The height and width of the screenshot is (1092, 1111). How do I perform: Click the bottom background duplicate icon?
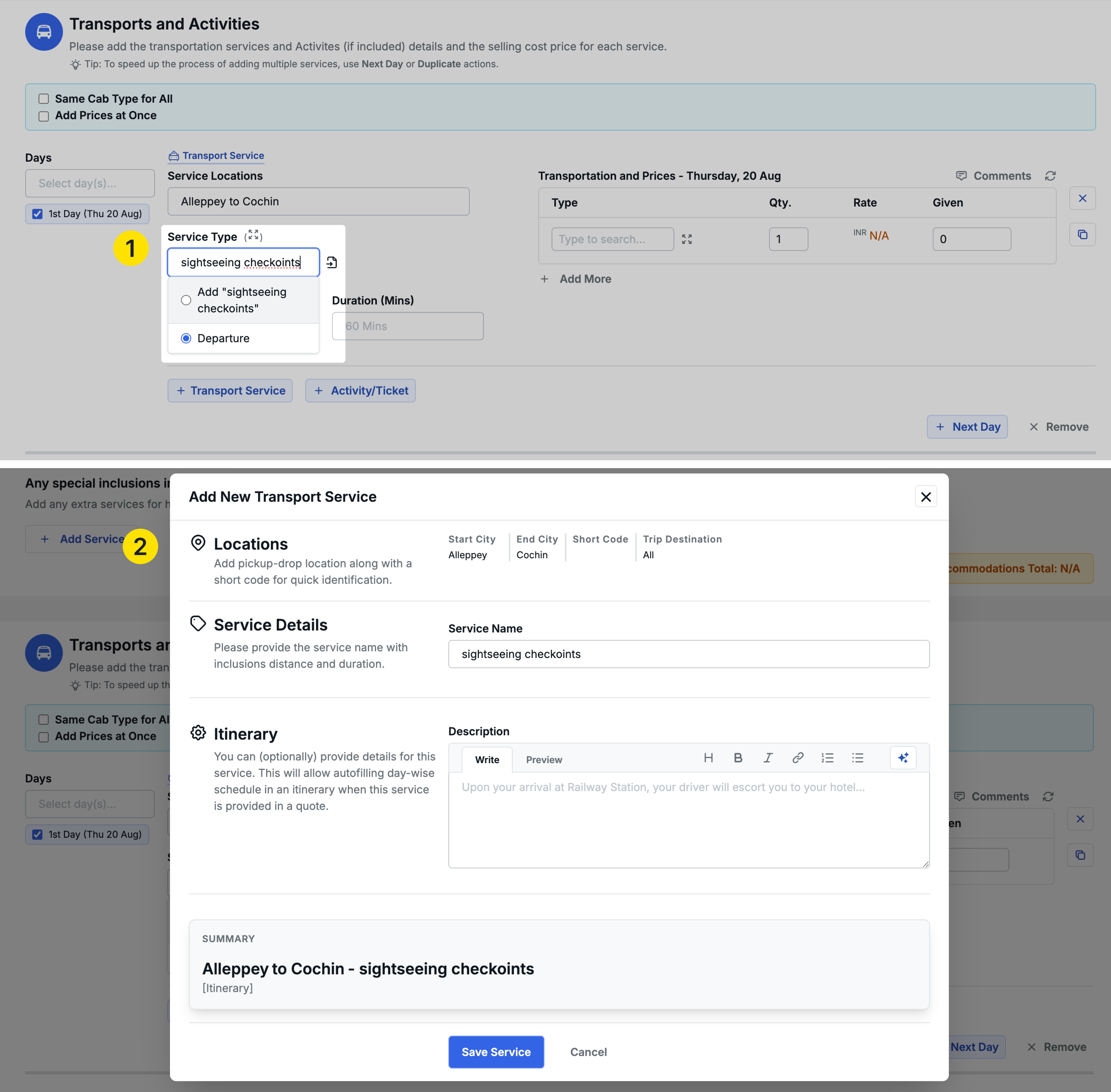coord(1080,855)
